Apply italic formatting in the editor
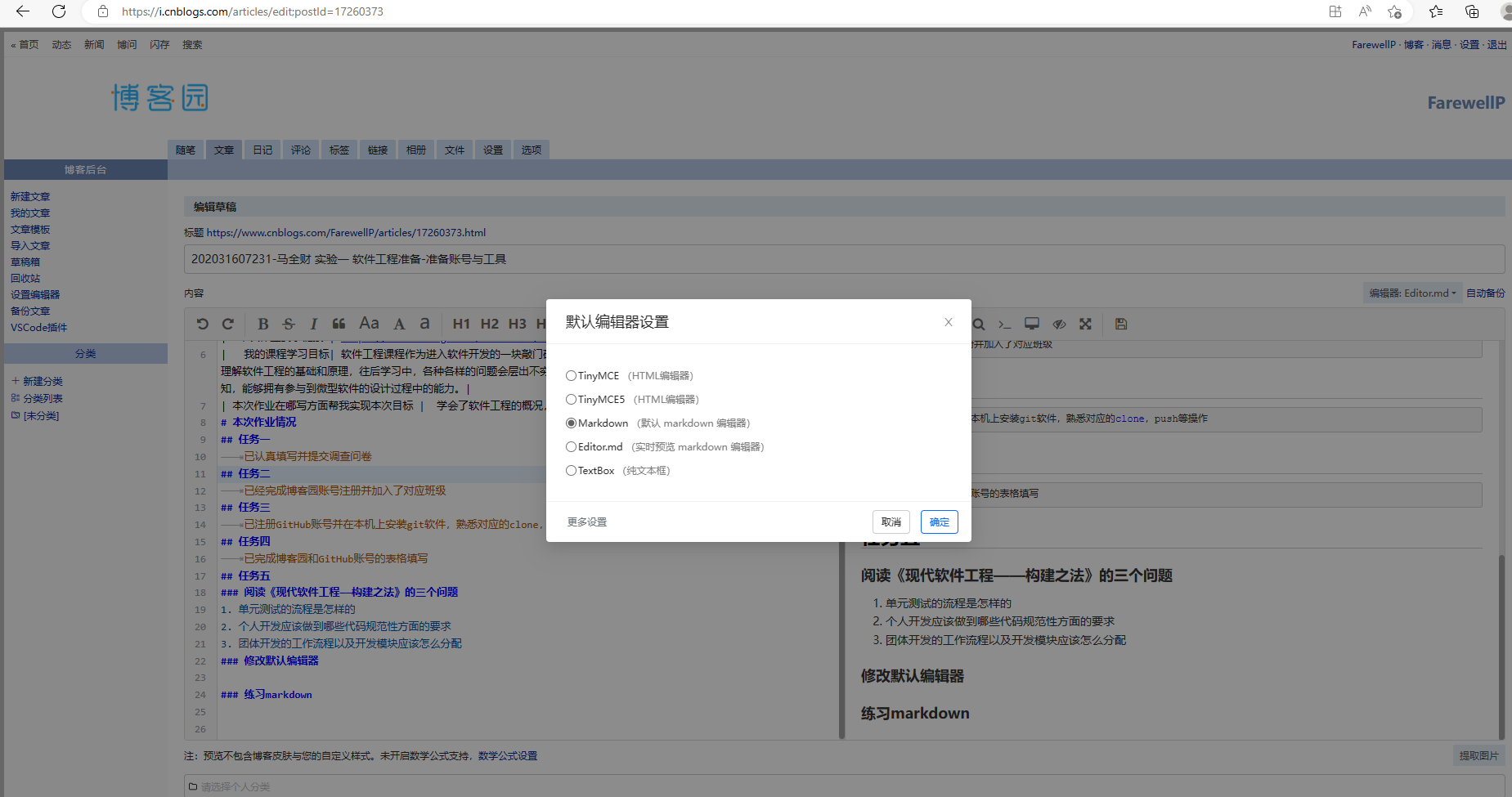The width and height of the screenshot is (1512, 797). point(313,324)
